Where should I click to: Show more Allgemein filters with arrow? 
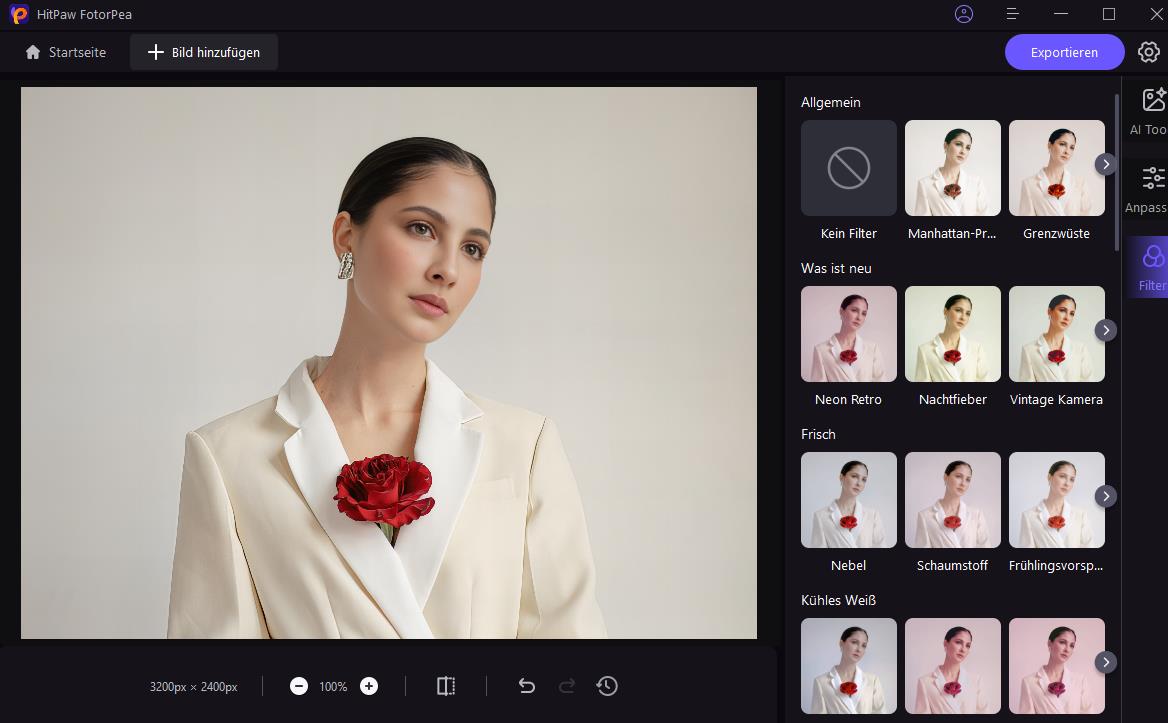pos(1106,165)
